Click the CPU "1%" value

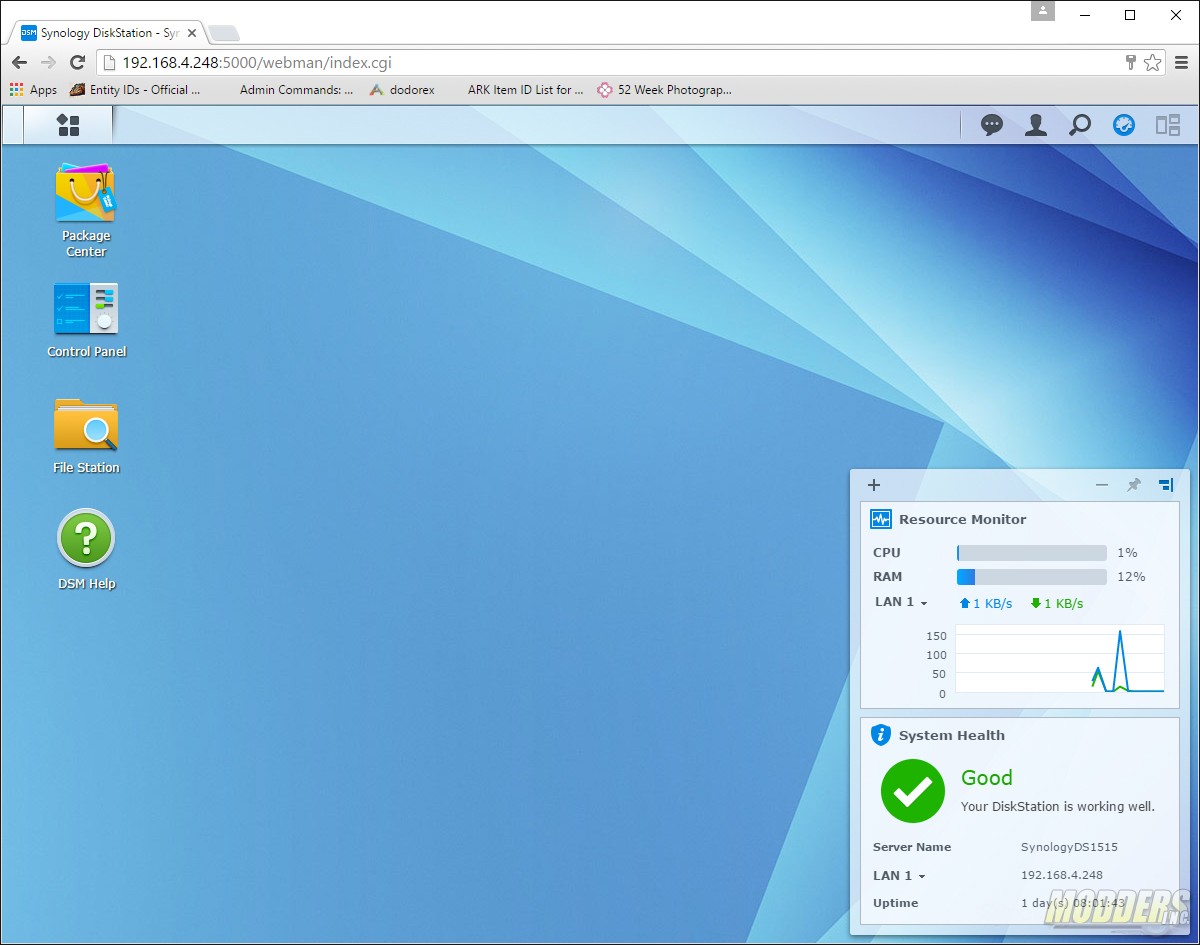(1128, 553)
